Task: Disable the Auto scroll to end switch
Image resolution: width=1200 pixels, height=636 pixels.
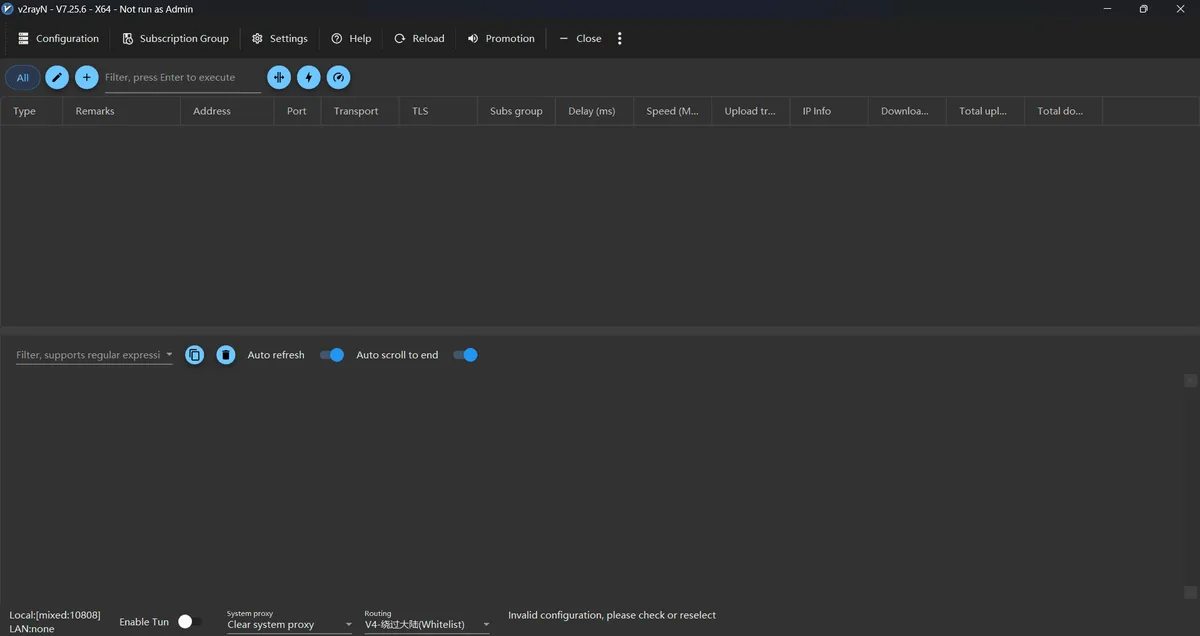Action: coord(466,355)
